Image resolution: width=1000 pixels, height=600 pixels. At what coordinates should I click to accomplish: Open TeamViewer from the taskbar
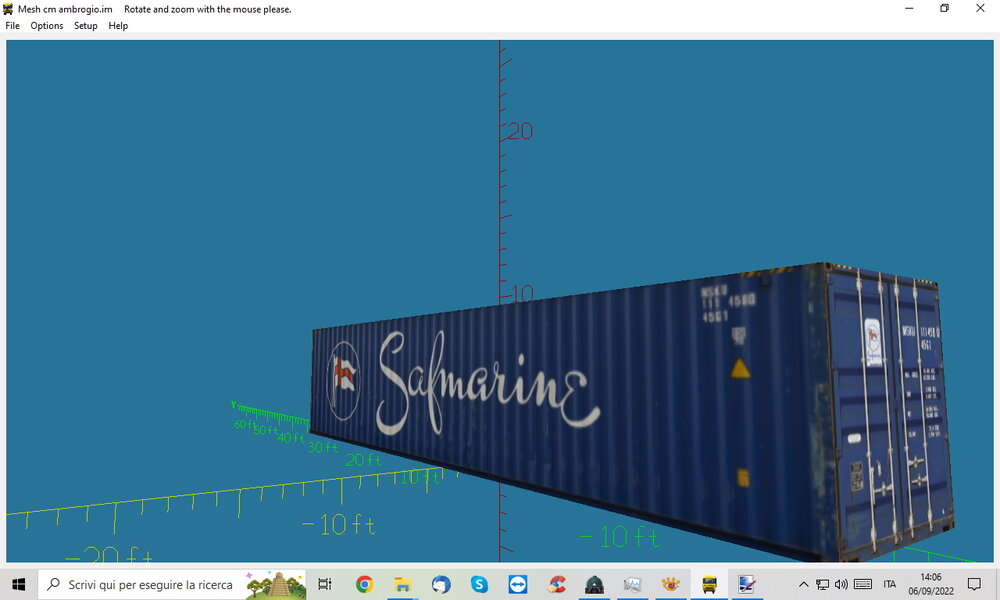517,584
